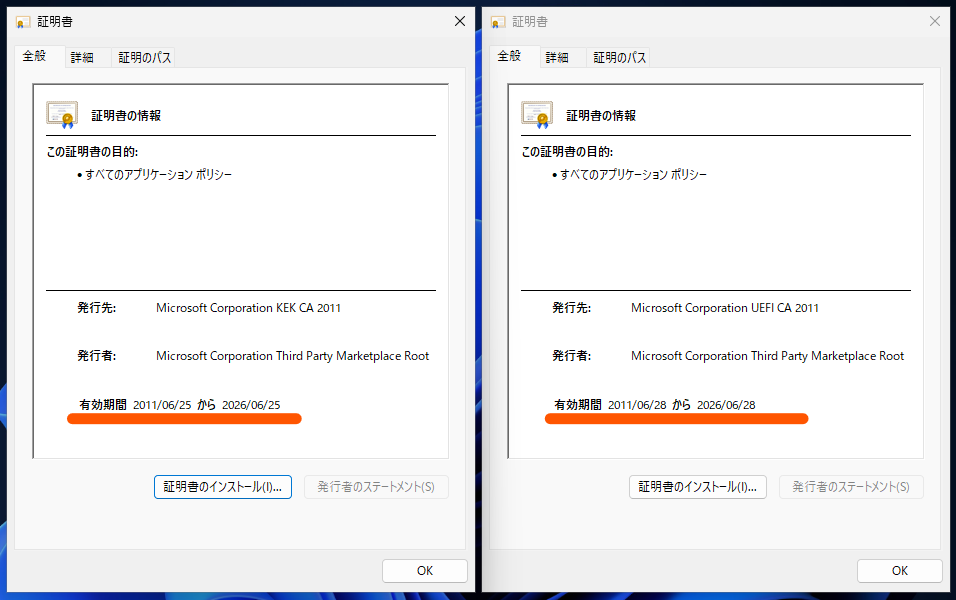Viewport: 956px width, 600px height.
Task: Click the 発行先 label in the left window
Action: [x=96, y=308]
